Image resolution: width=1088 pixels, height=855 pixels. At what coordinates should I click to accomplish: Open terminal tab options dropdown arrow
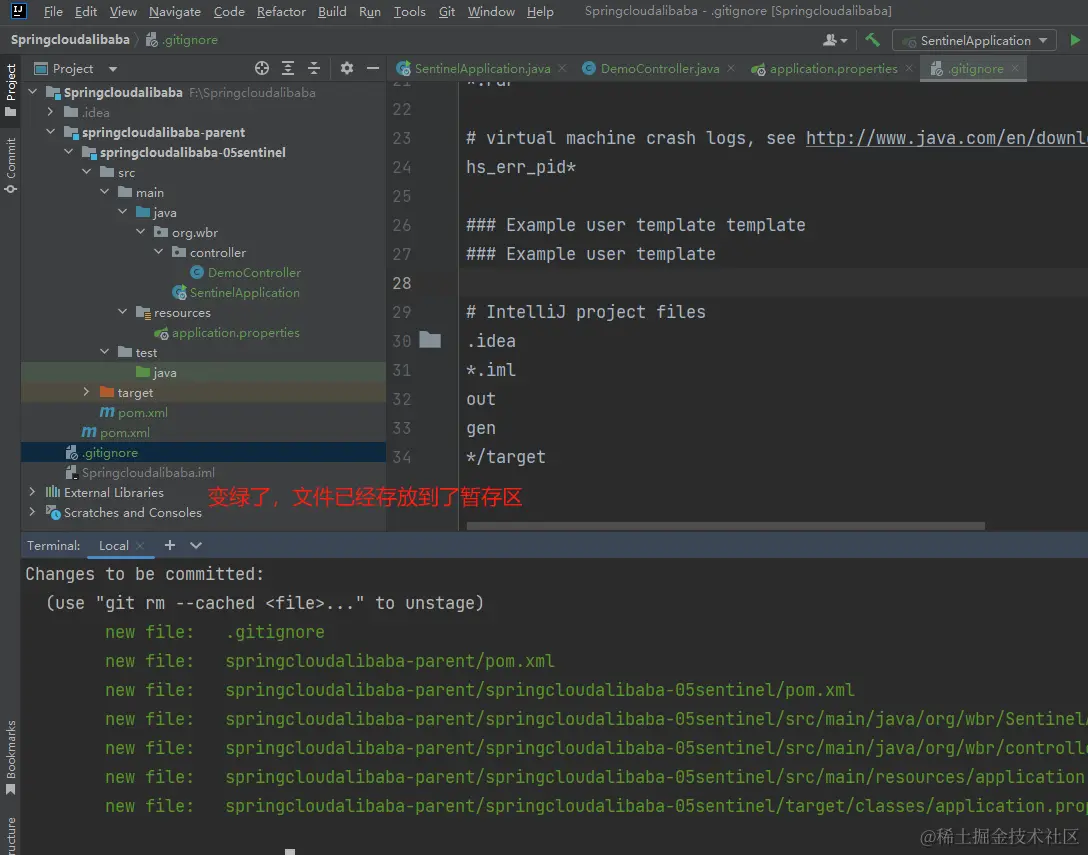pyautogui.click(x=196, y=545)
